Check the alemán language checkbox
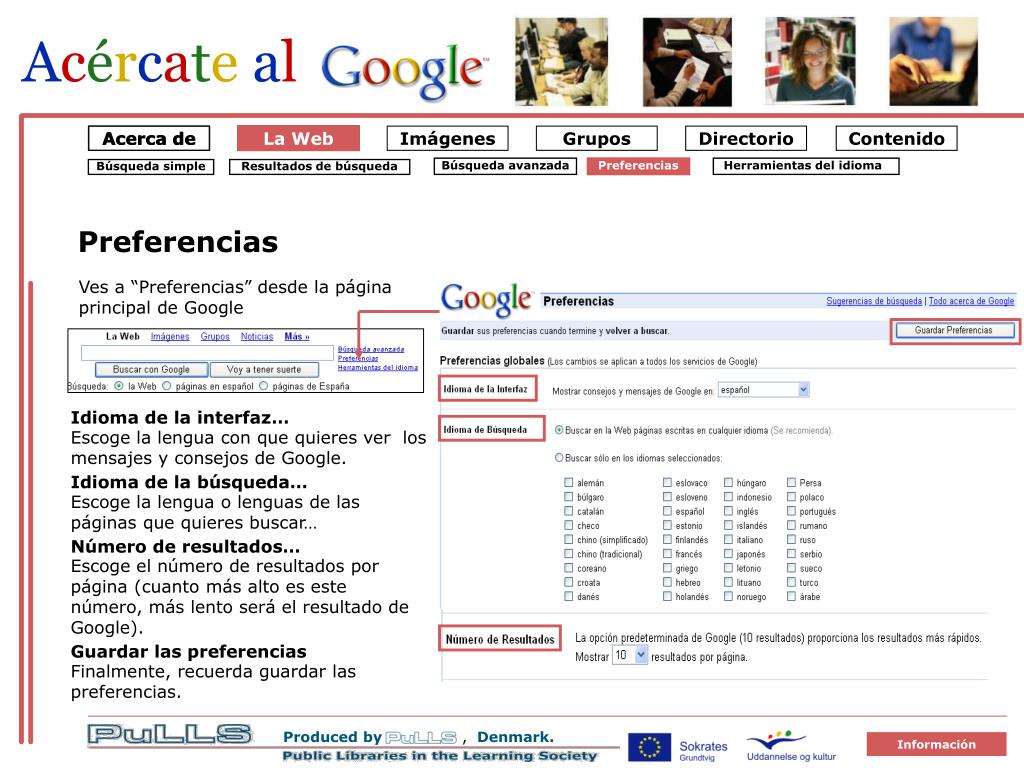 click(568, 483)
